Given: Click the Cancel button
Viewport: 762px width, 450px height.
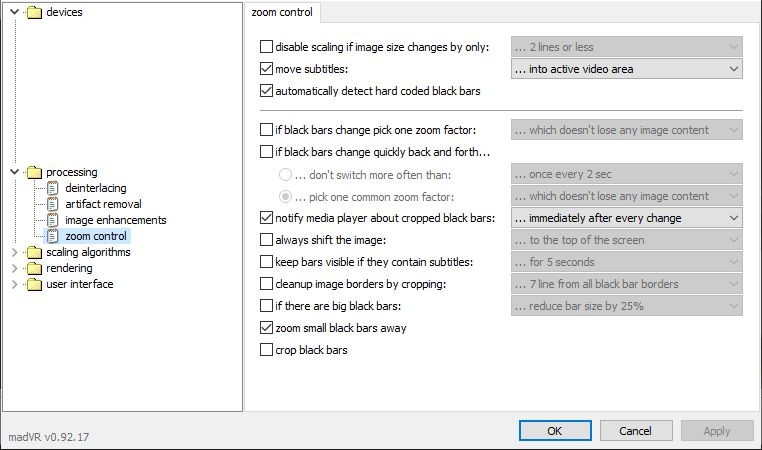Looking at the screenshot, I should pos(636,431).
